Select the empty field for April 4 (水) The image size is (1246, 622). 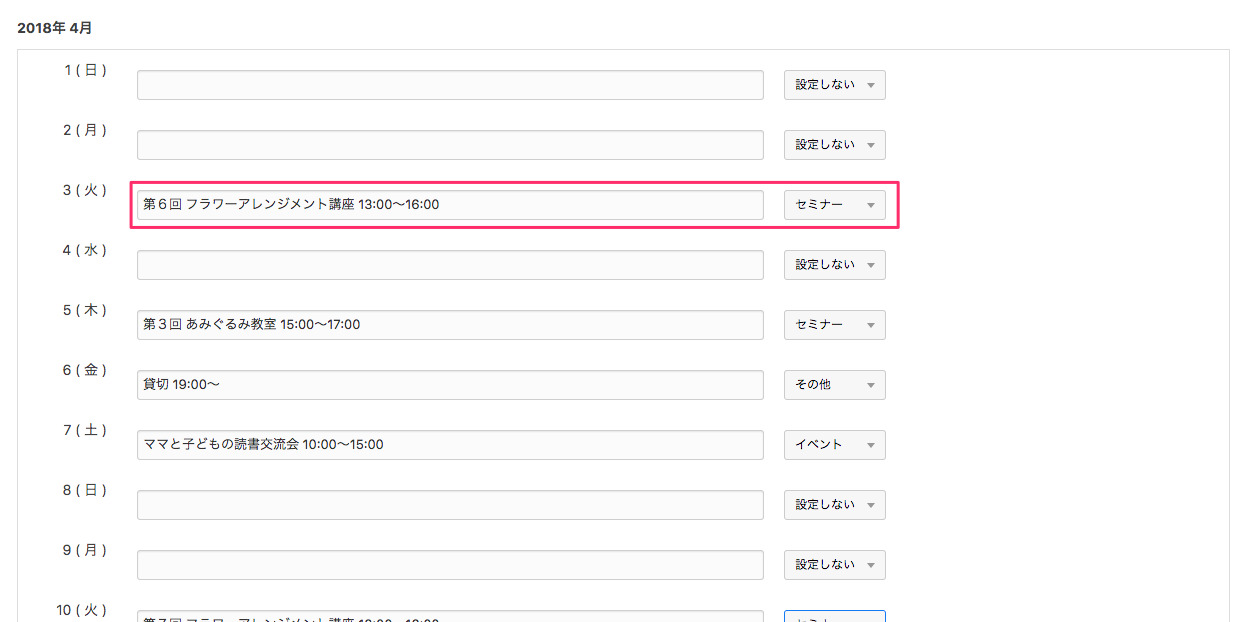pos(450,265)
